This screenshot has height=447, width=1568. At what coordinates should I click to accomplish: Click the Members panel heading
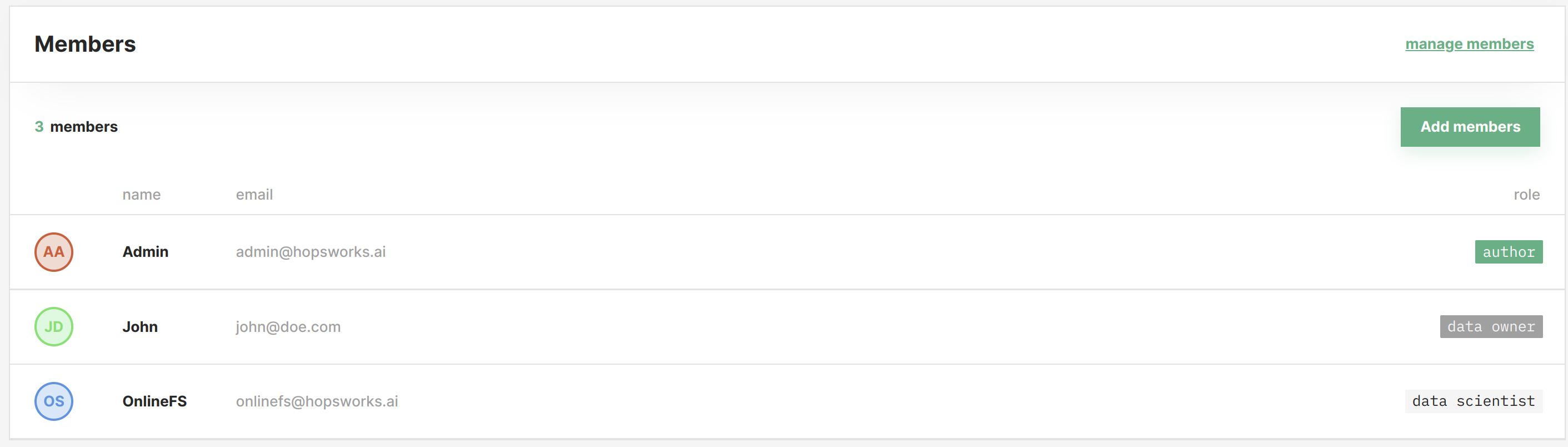pyautogui.click(x=85, y=44)
